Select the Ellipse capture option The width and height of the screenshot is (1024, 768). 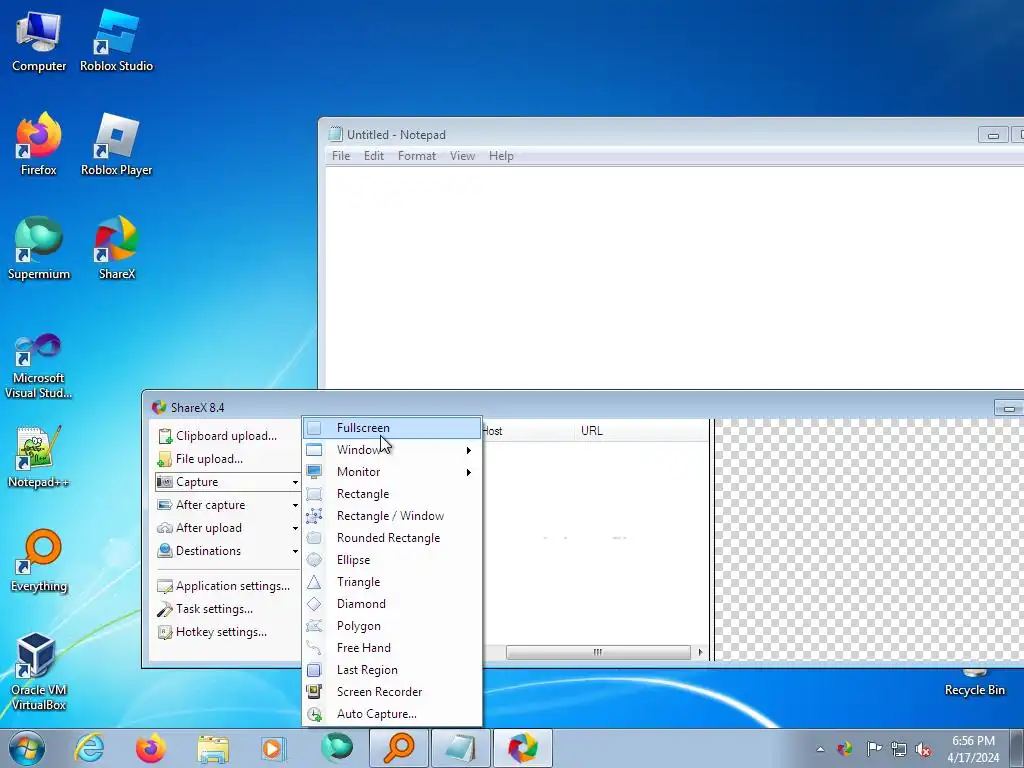tap(392, 560)
